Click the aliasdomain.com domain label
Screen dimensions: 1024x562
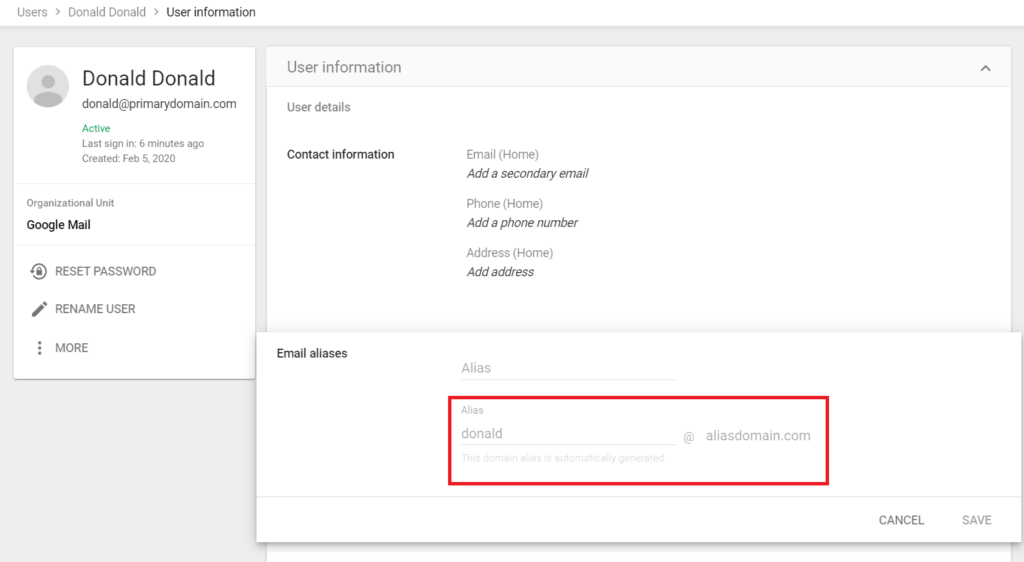coord(758,435)
